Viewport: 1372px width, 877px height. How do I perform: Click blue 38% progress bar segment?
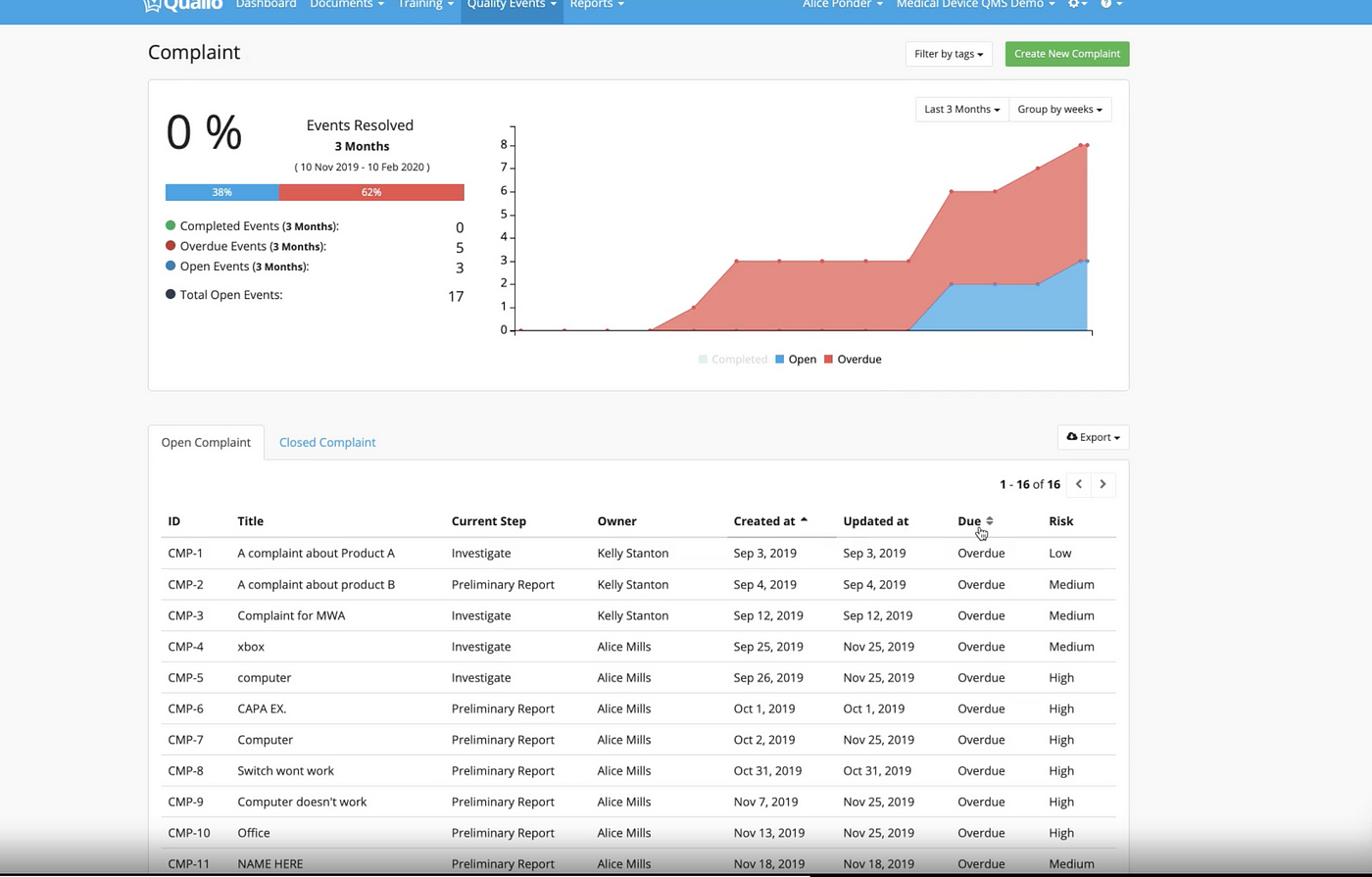click(222, 192)
